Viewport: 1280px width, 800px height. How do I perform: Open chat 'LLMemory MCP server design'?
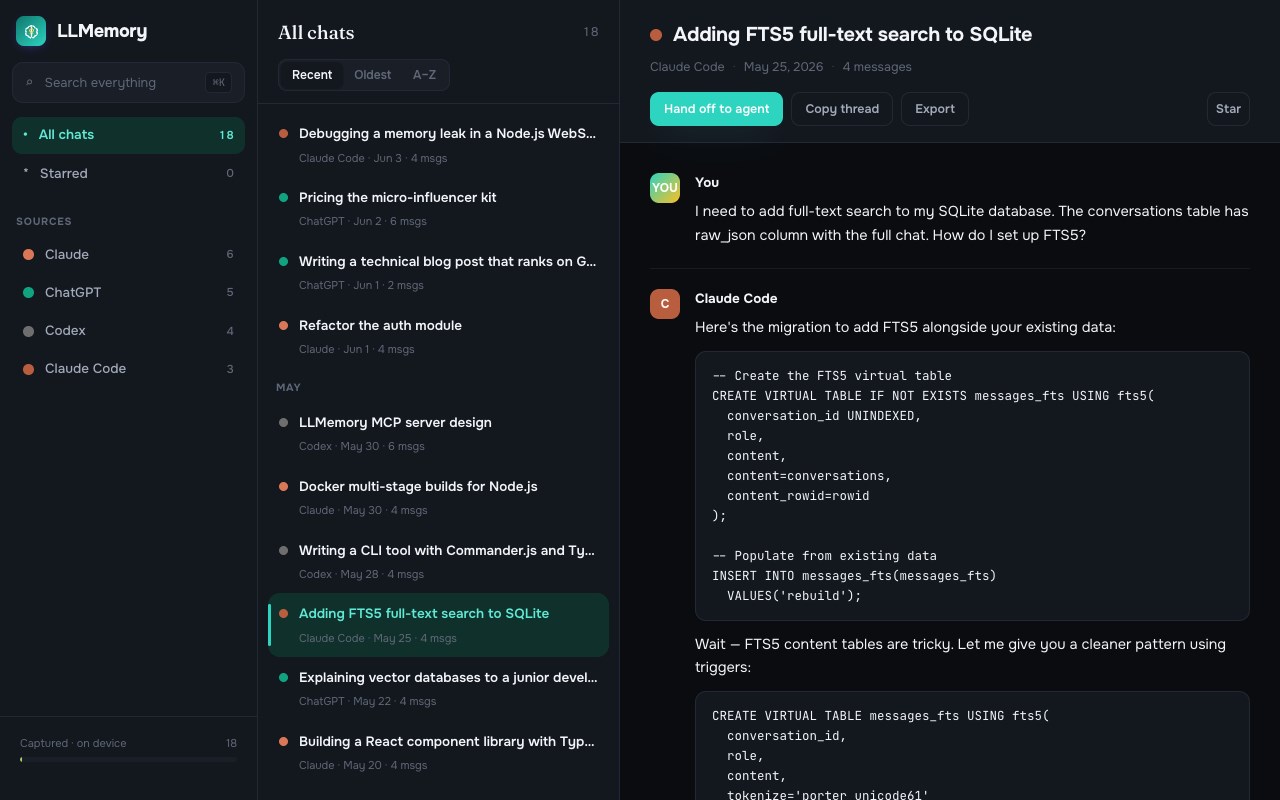438,434
